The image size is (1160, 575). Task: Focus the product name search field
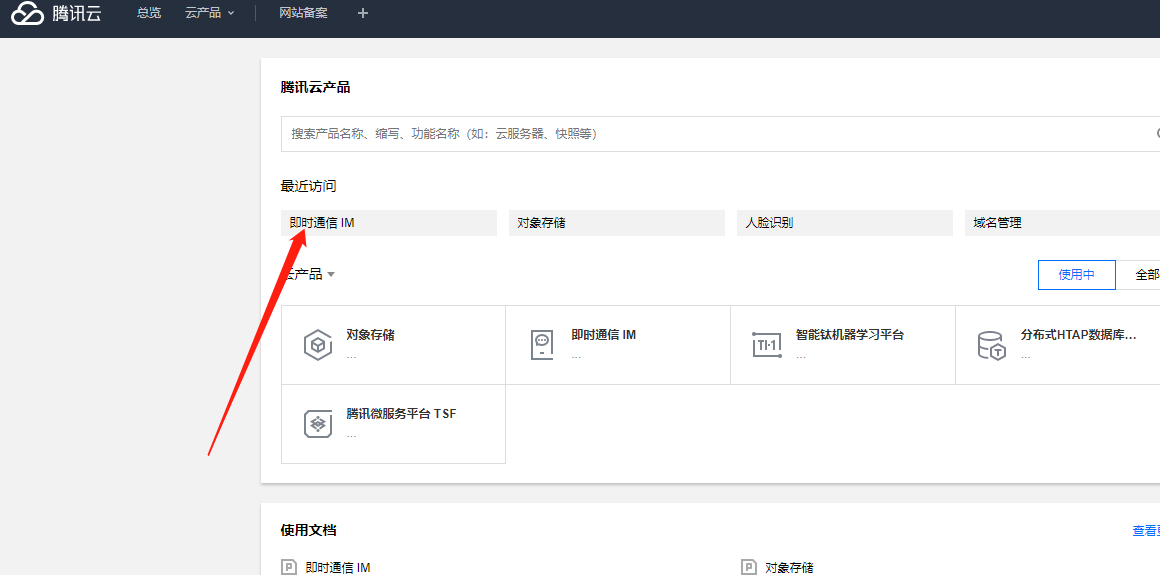(x=720, y=134)
